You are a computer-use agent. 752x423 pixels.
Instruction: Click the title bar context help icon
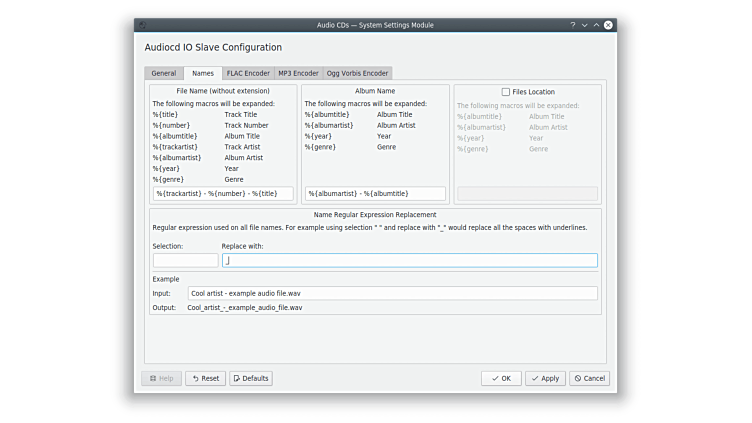pos(573,24)
